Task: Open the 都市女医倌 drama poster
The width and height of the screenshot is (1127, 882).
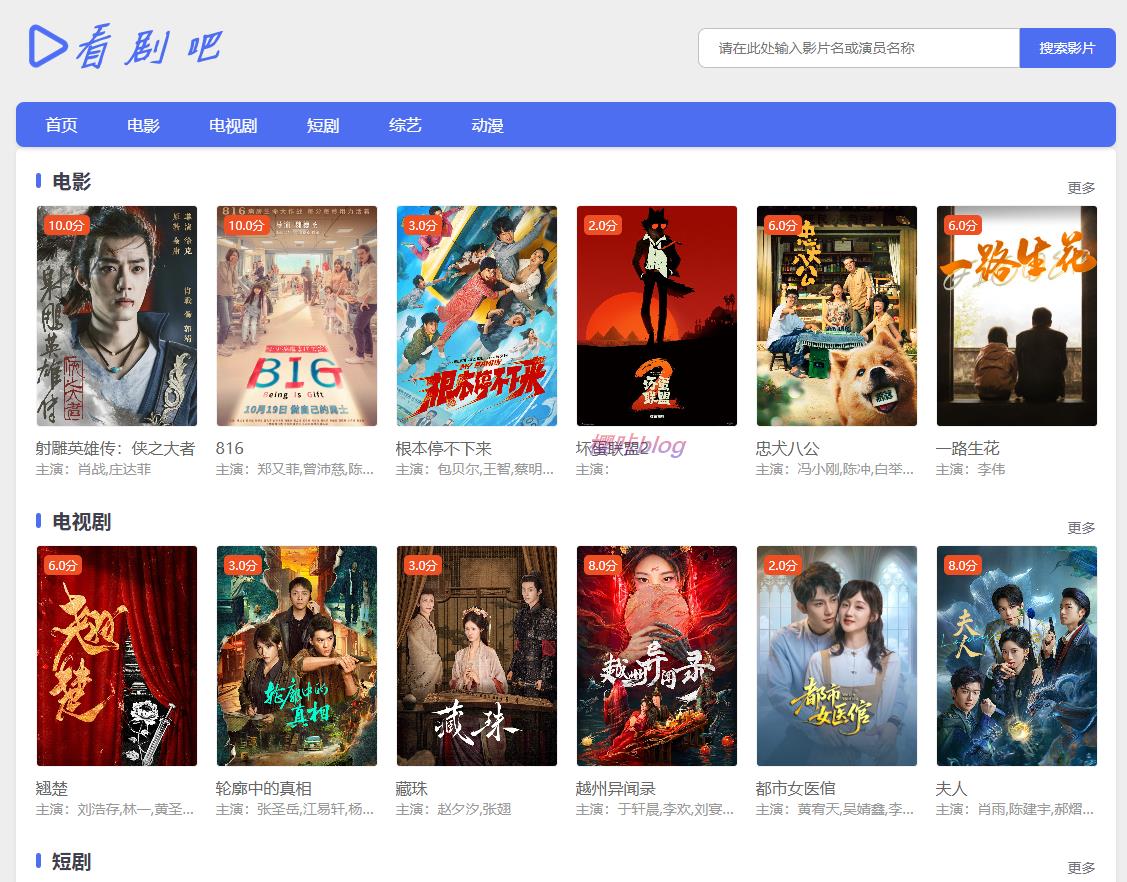Action: coord(837,656)
